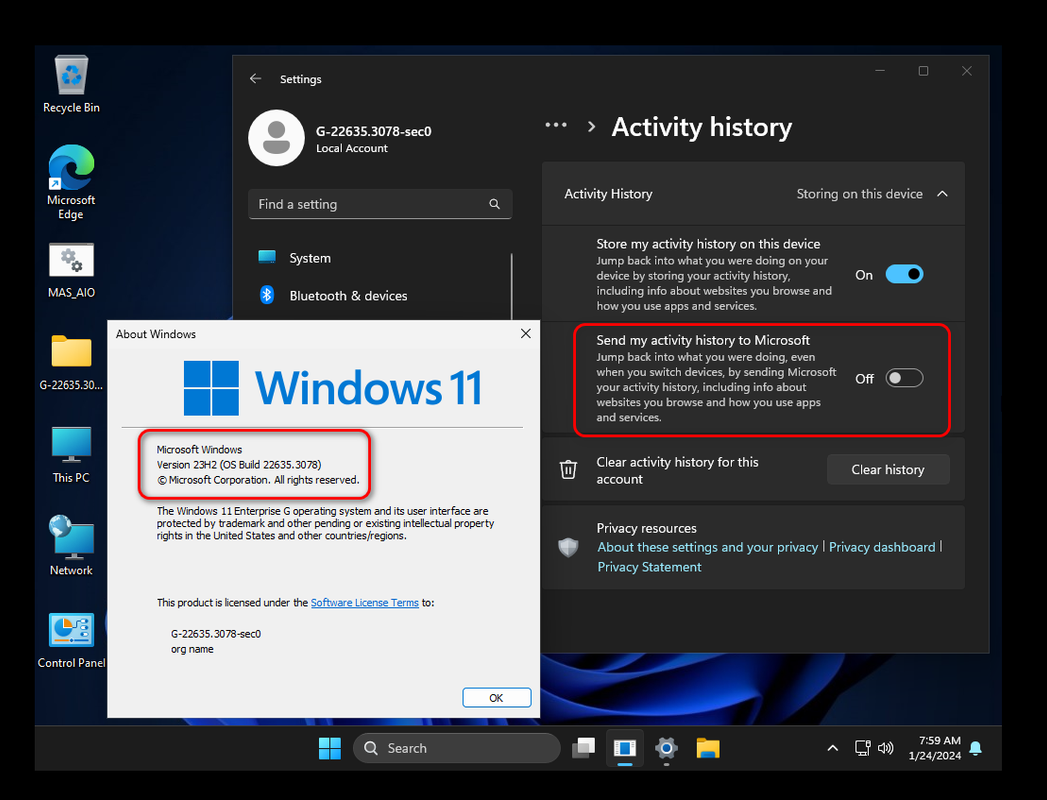
Task: Click Version 23H2 OS Build text
Action: pyautogui.click(x=239, y=465)
